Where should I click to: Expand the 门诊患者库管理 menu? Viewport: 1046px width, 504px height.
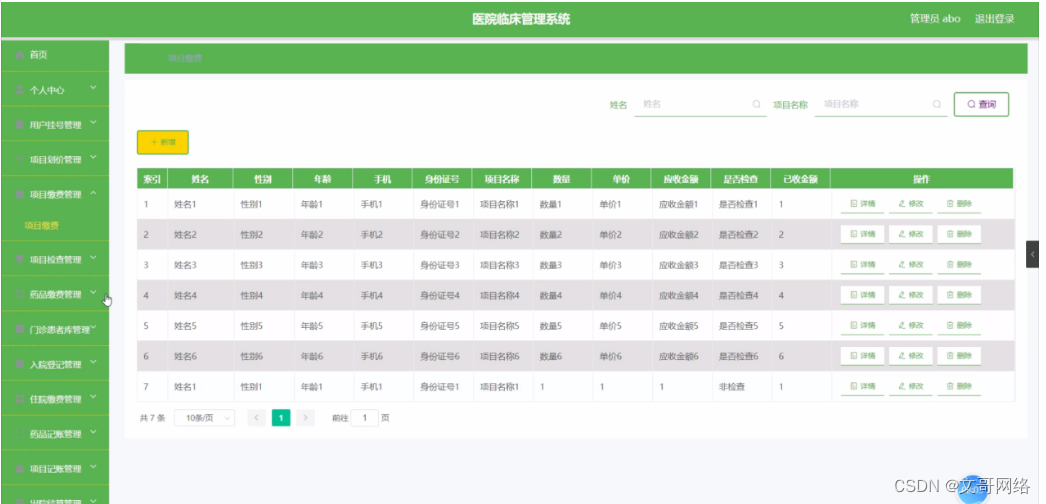(93, 327)
